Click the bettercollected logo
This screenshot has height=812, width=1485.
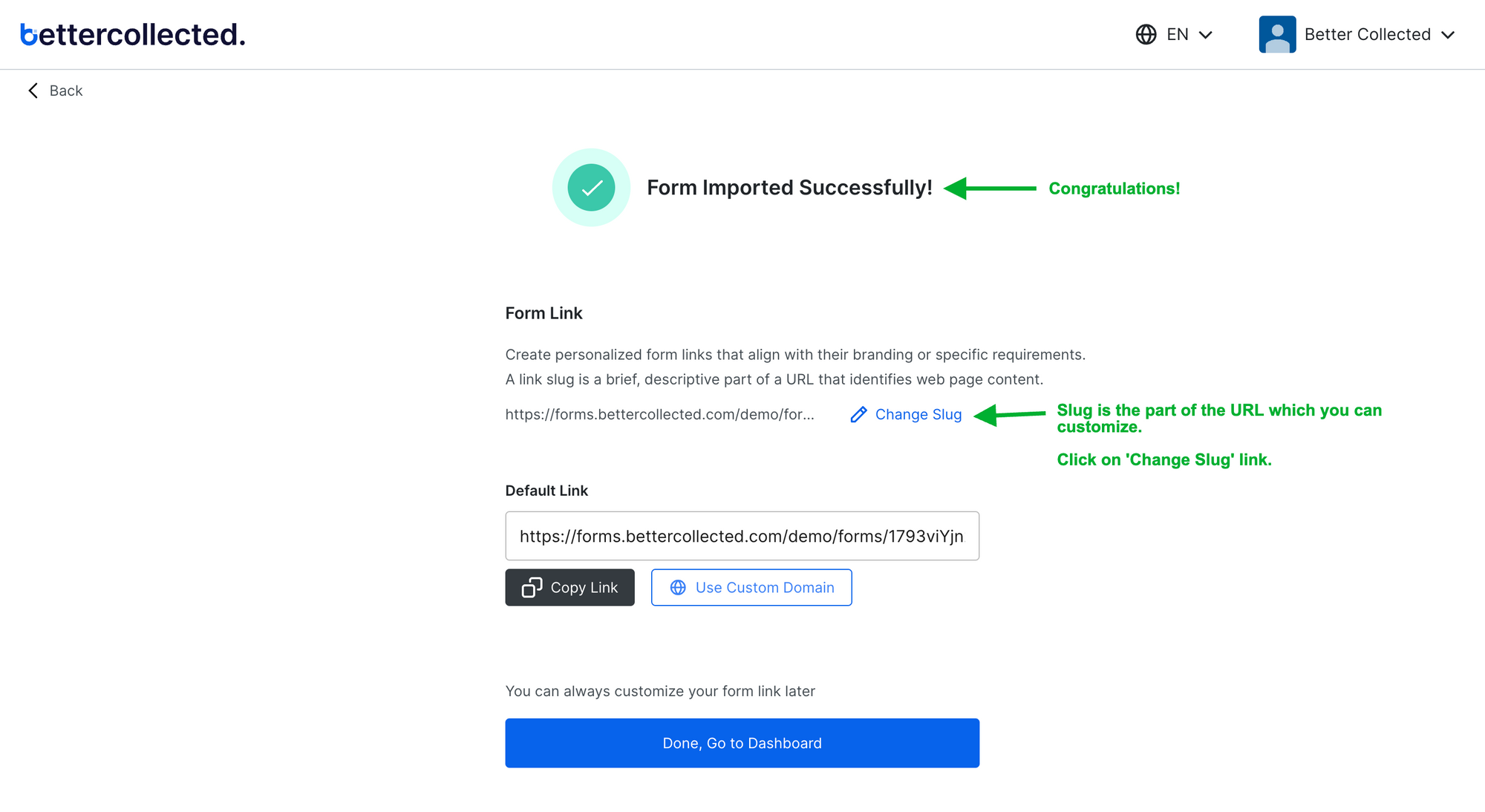132,34
